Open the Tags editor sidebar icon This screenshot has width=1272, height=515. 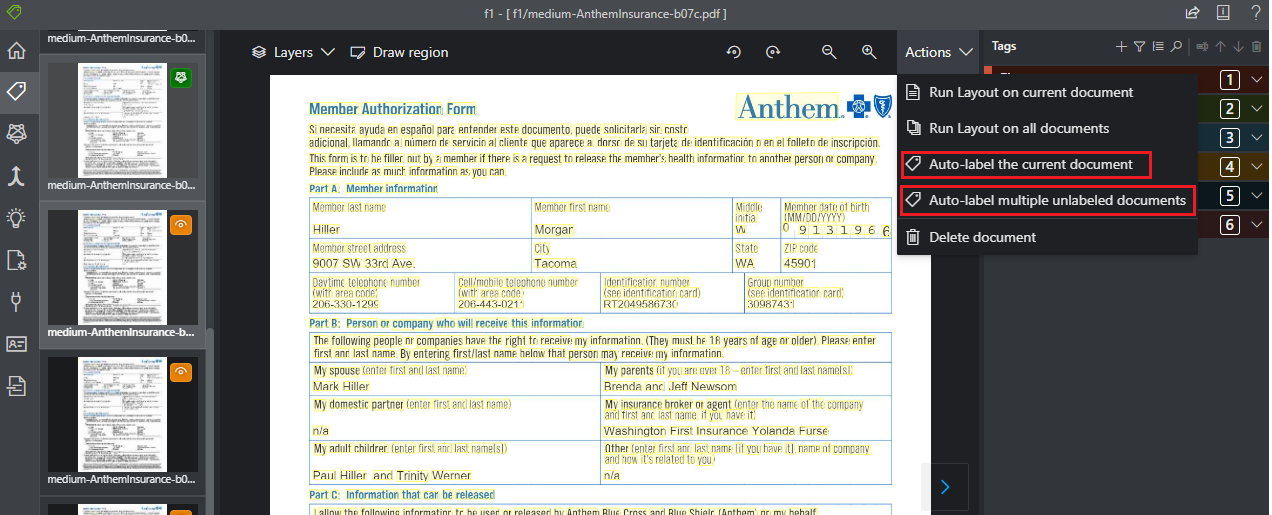(x=16, y=92)
